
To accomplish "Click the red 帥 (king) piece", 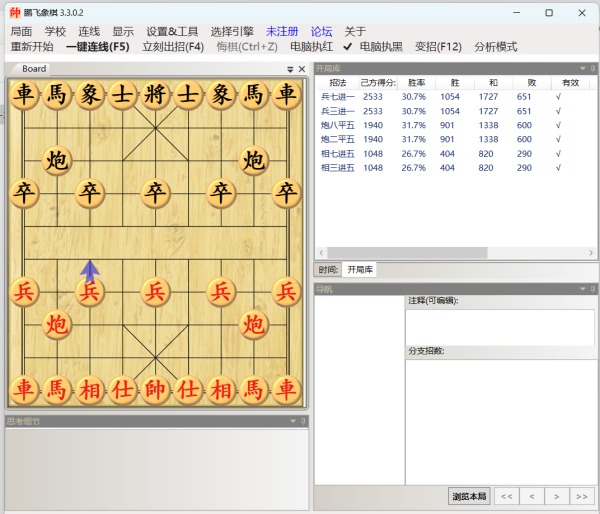I will (154, 389).
